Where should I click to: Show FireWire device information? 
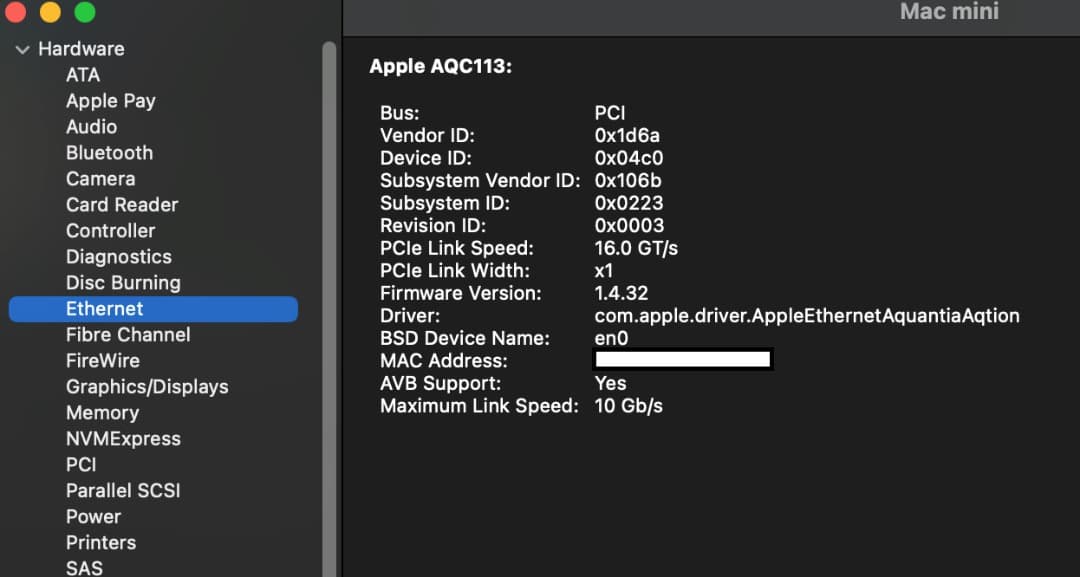[102, 360]
